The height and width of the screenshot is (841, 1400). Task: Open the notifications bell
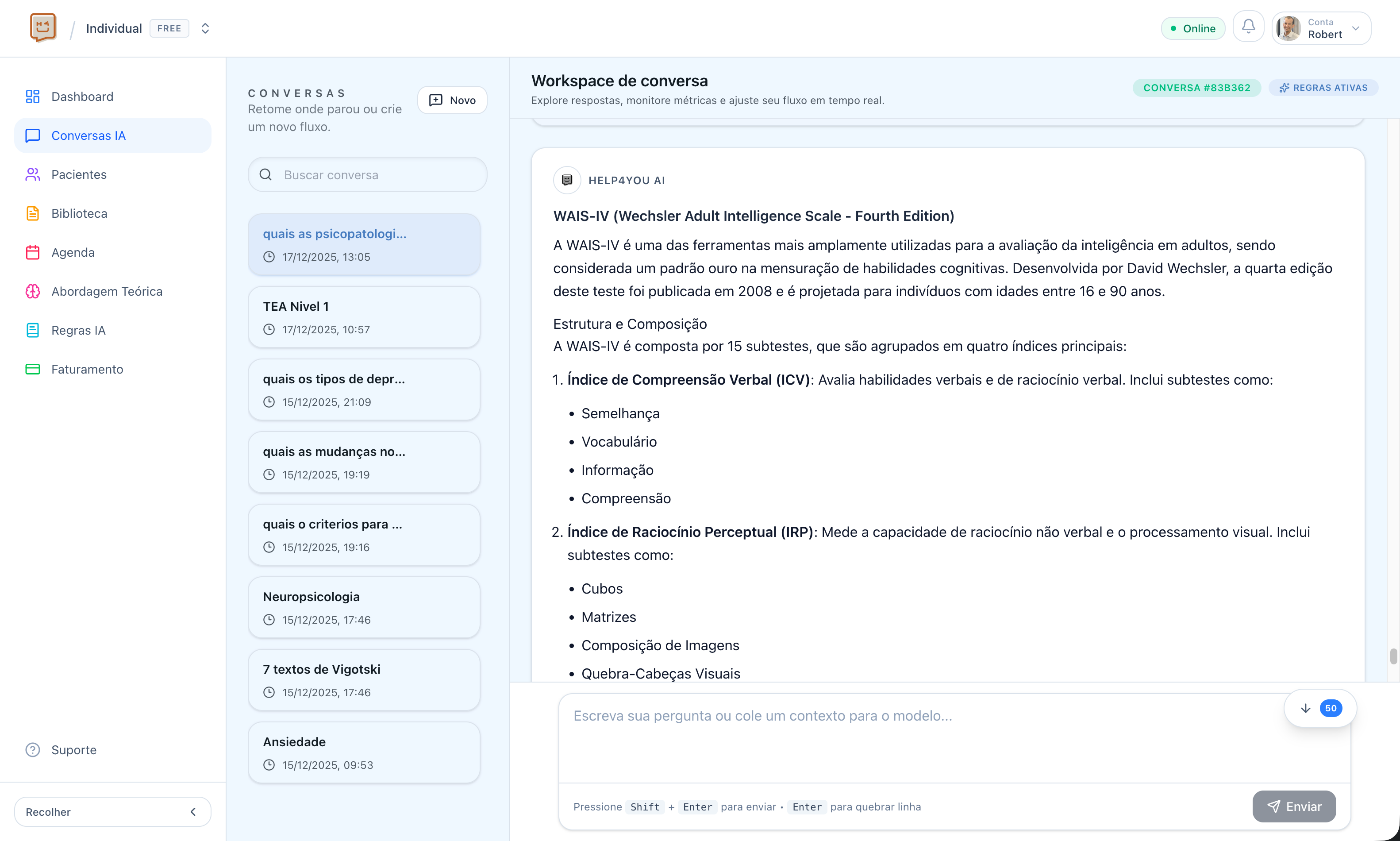[x=1248, y=27]
